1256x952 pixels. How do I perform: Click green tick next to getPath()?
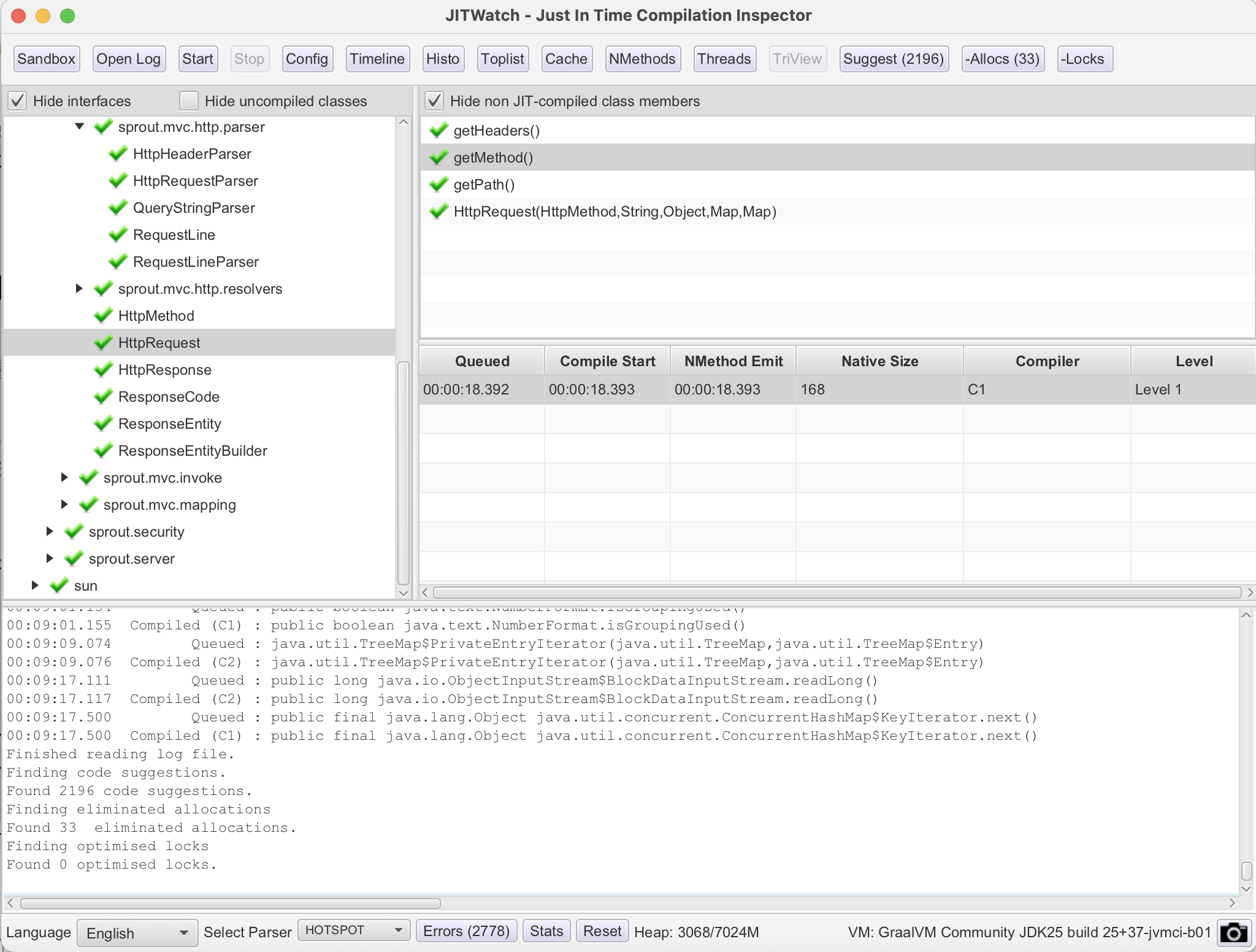[x=438, y=184]
